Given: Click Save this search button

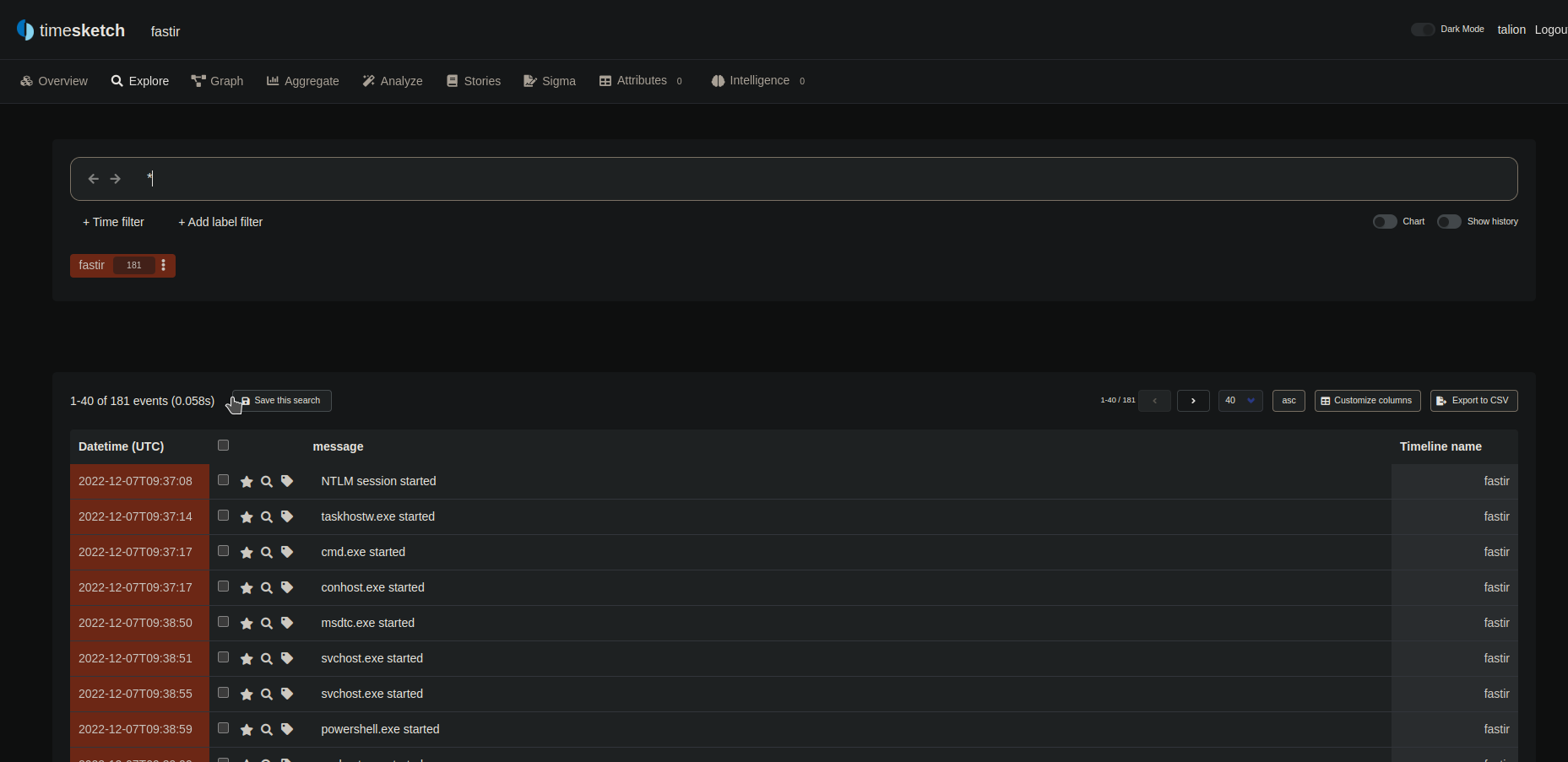Looking at the screenshot, I should 282,401.
